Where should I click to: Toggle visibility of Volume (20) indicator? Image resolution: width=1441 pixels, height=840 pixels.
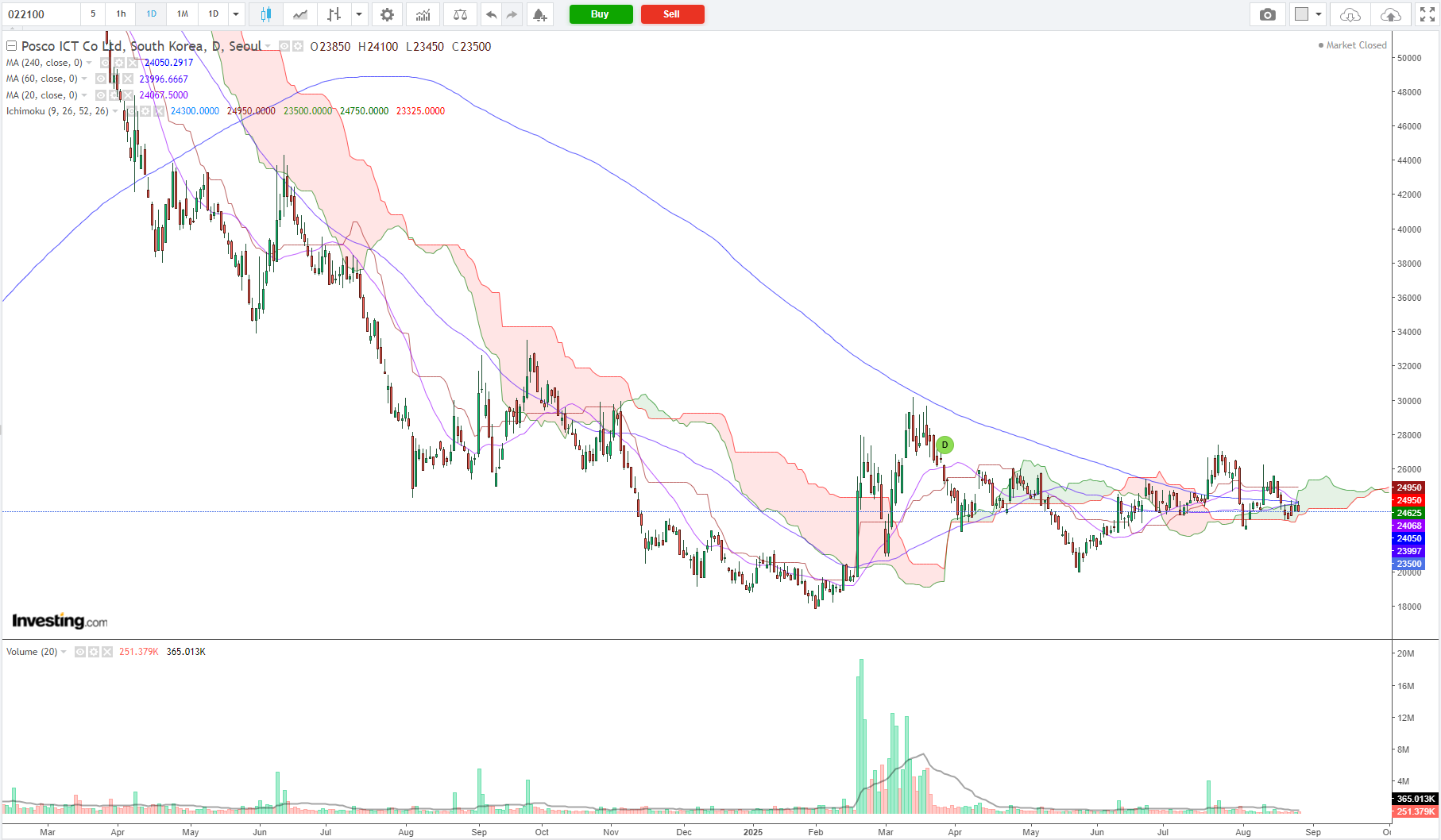[80, 652]
